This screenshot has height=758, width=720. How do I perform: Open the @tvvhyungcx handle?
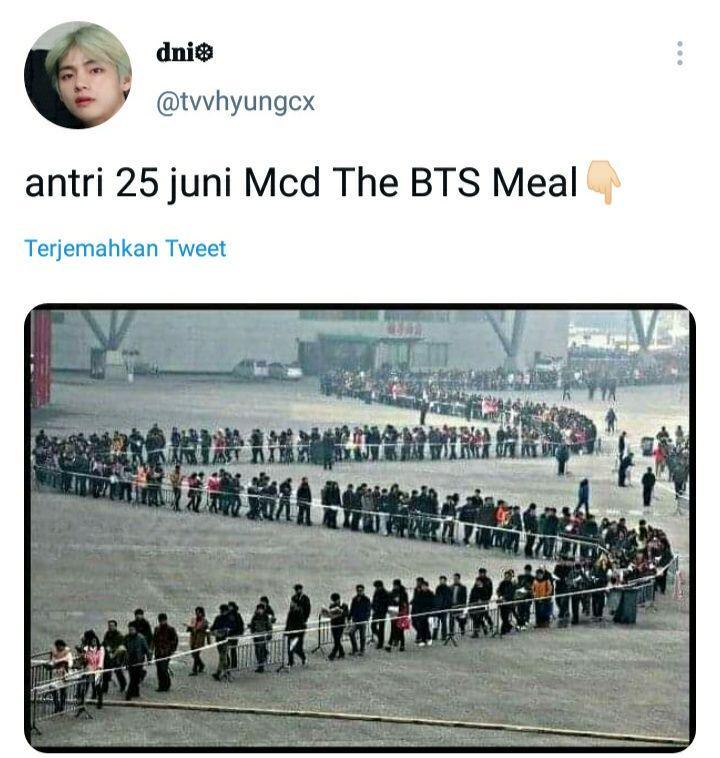coord(235,102)
